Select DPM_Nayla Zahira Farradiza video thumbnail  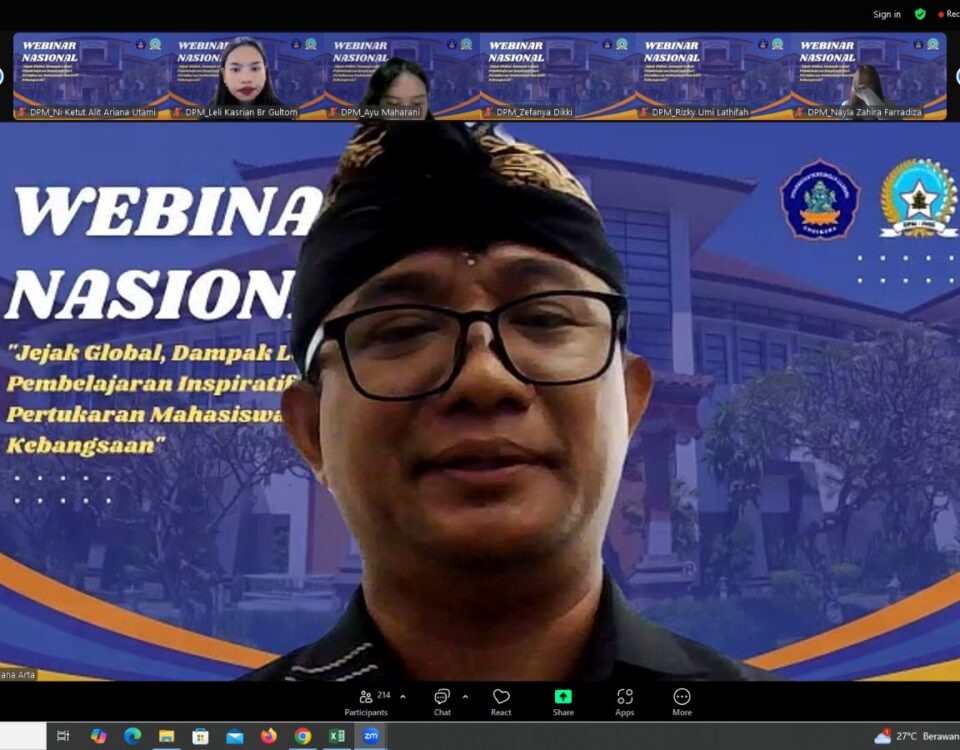868,76
